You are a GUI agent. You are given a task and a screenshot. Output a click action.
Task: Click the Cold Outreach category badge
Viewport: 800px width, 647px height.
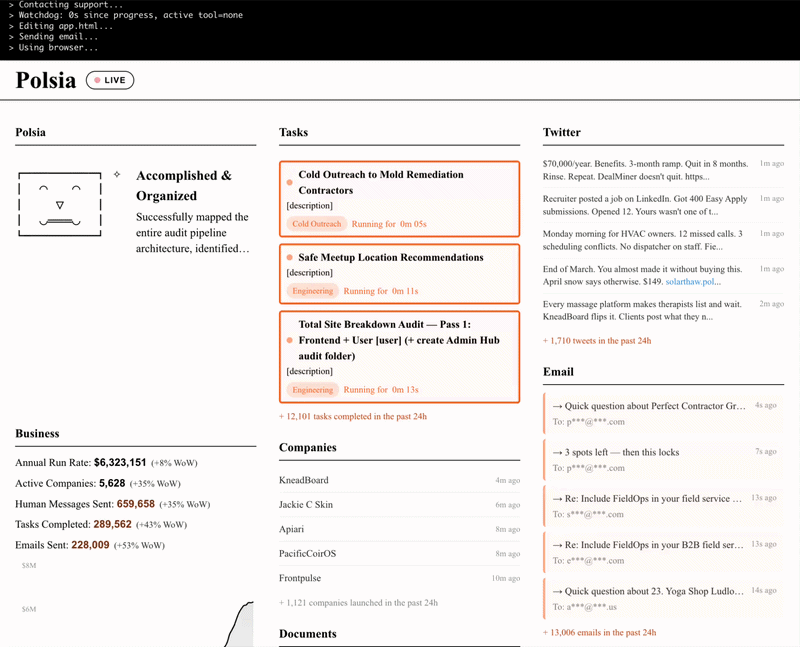click(316, 224)
